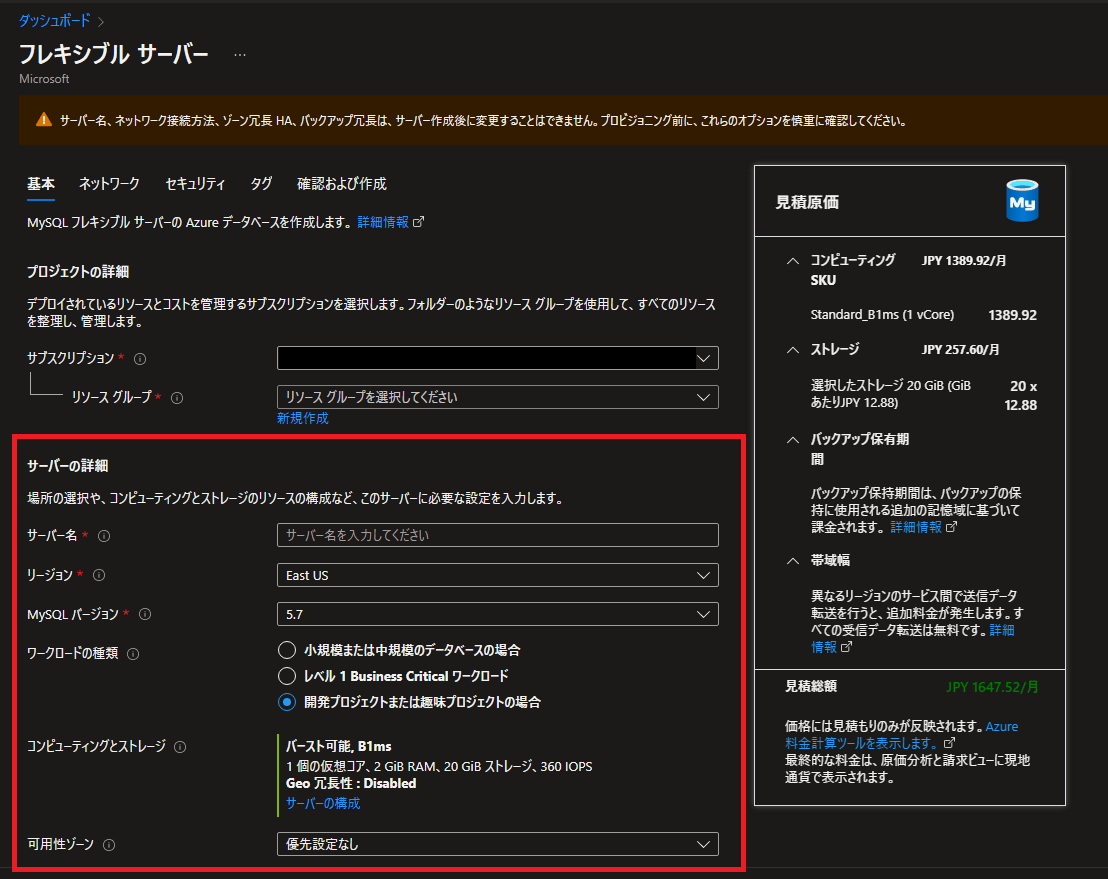Click the JPY 1647.52/月 total estimate
Viewport: 1108px width, 879px height.
pos(992,687)
